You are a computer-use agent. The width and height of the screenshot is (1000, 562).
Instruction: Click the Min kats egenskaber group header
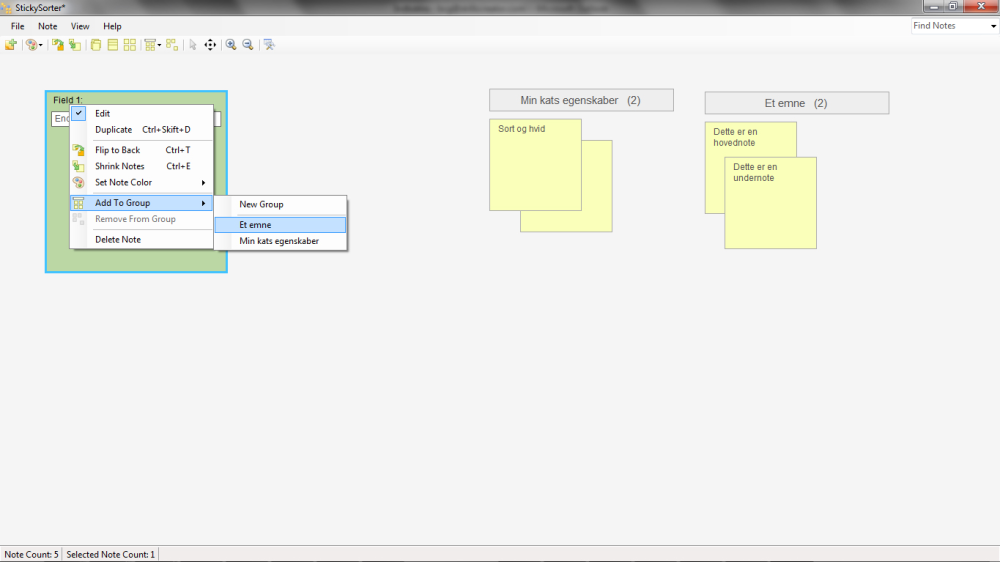[x=581, y=100]
